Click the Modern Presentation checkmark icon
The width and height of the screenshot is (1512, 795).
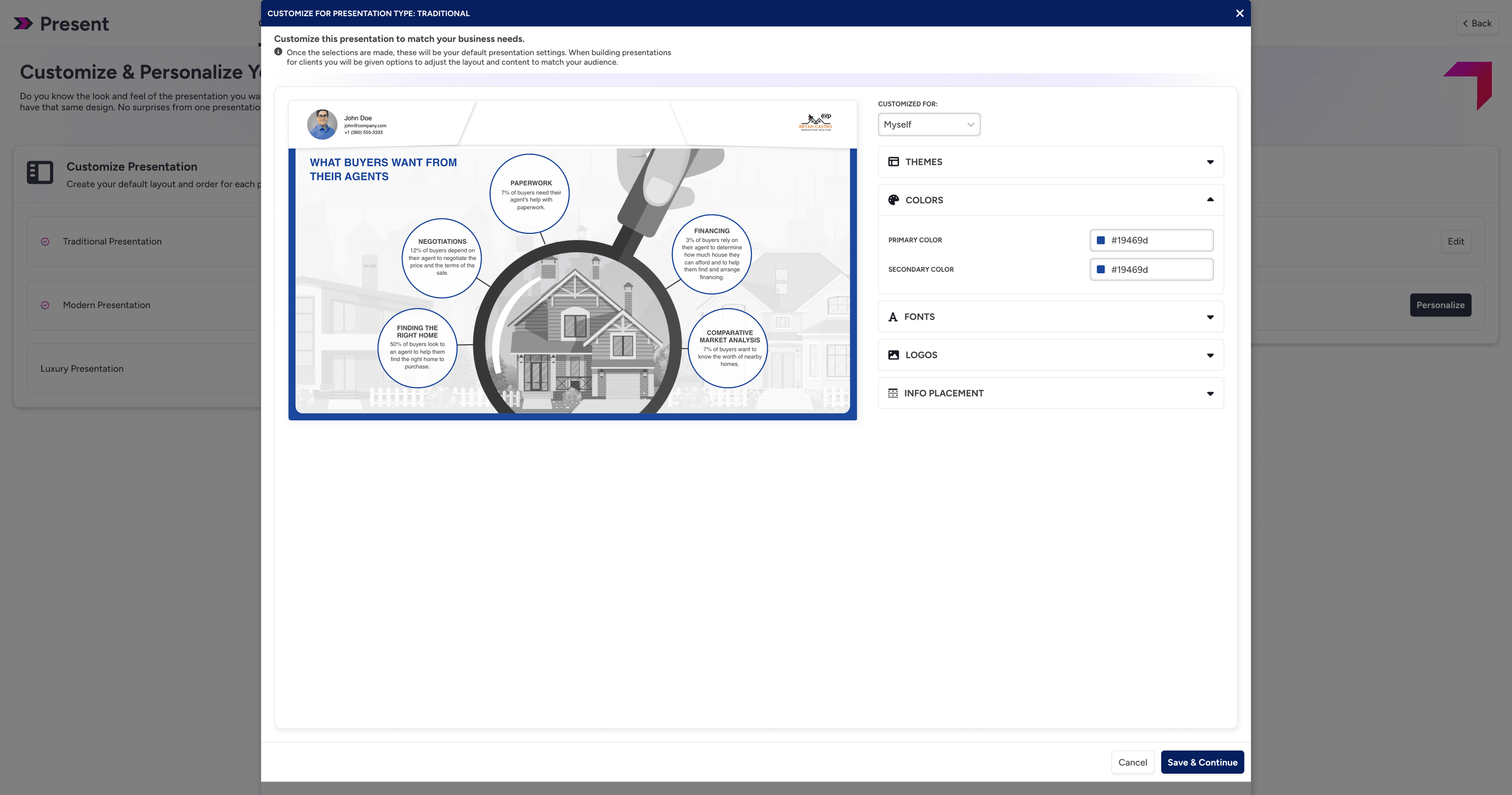click(x=45, y=305)
